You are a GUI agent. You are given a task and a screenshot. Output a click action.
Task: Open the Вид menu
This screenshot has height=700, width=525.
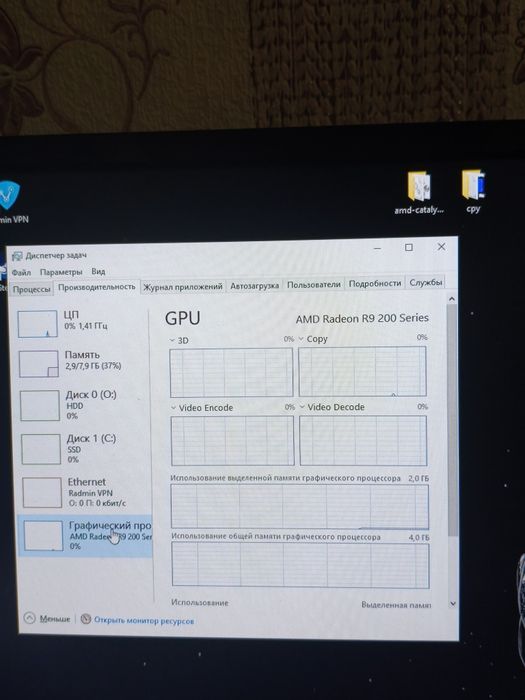coord(98,271)
